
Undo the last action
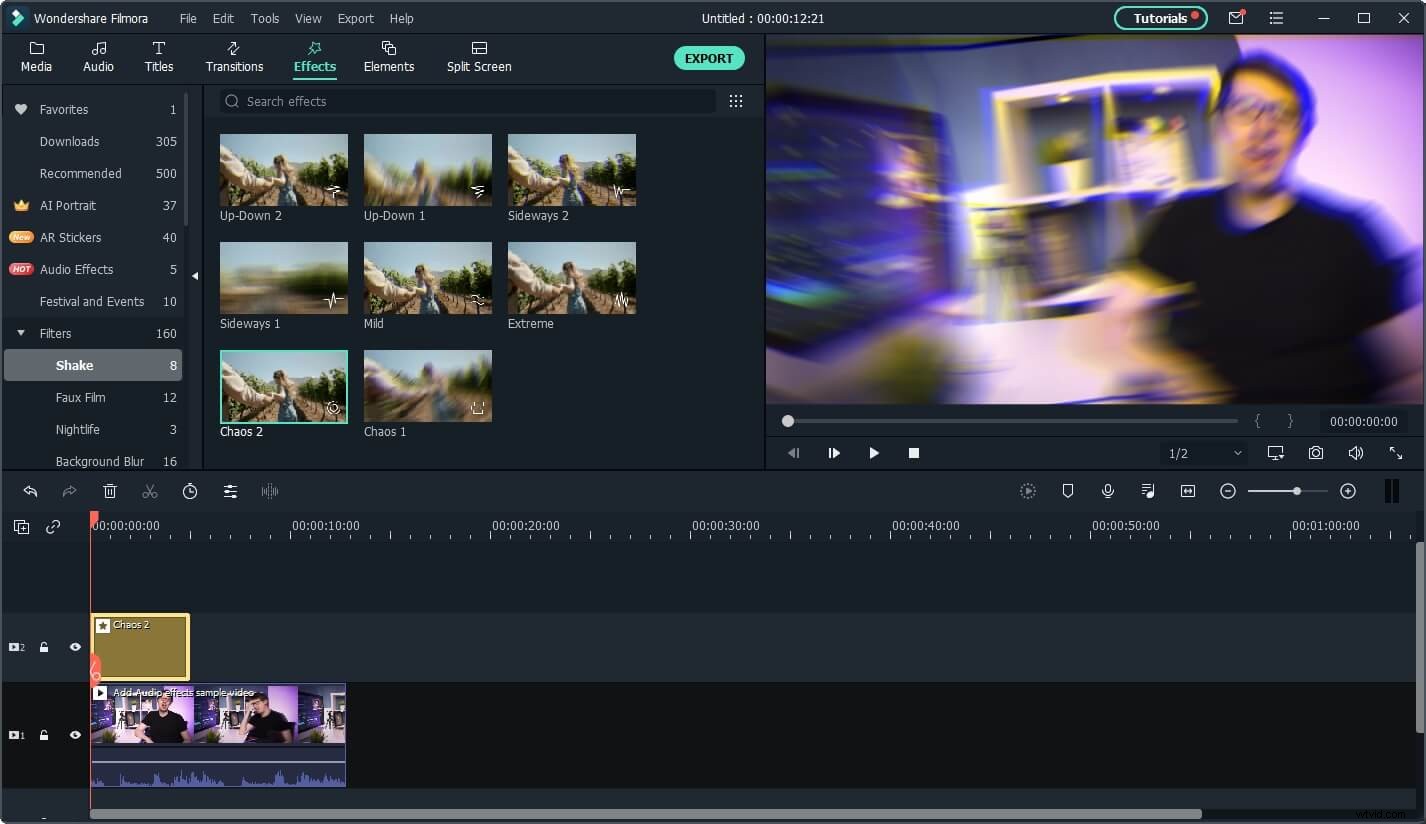click(x=29, y=491)
